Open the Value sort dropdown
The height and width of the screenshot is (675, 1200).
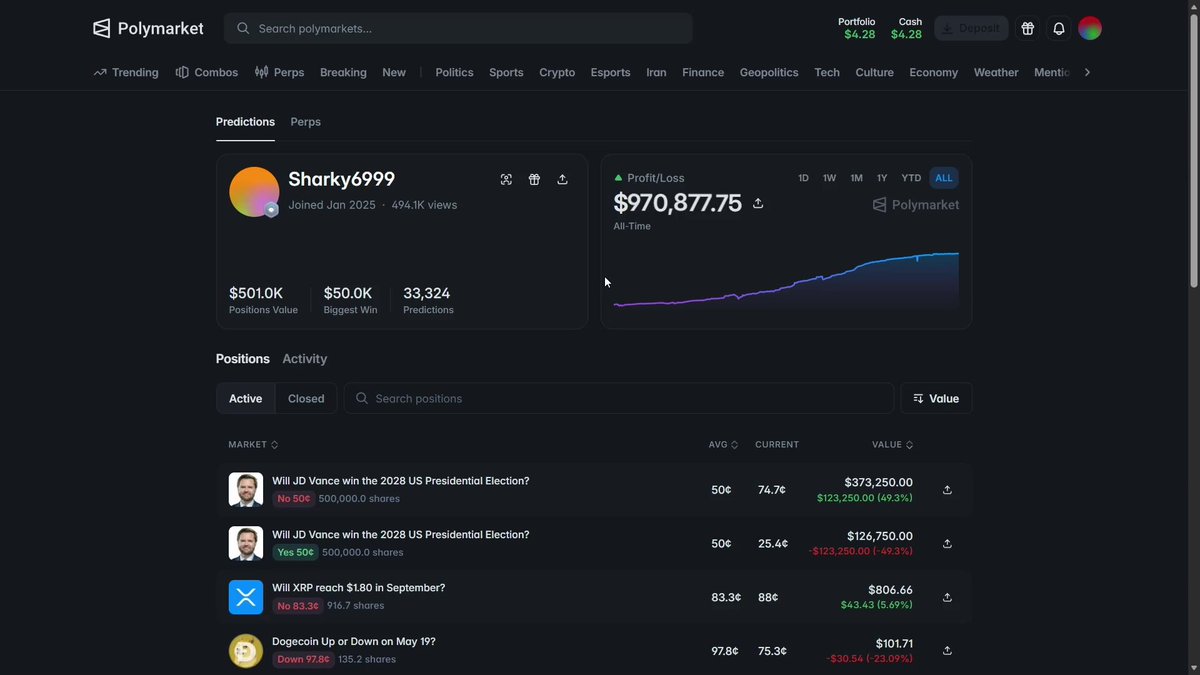click(936, 398)
